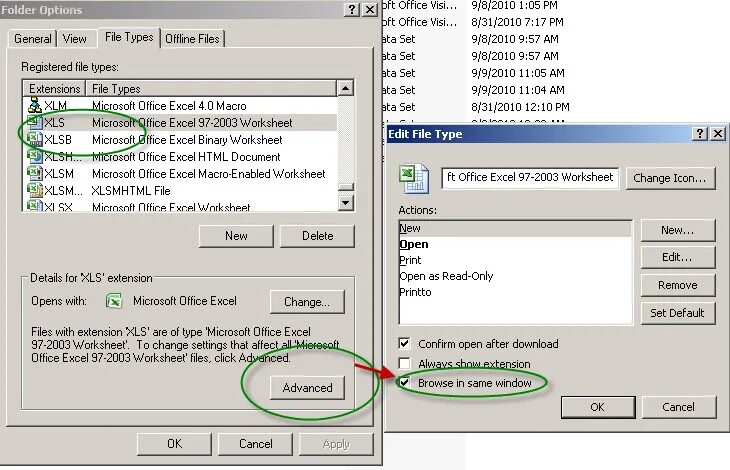Click date 8/31/2010 7:17 PM in background list
Screen dimensions: 730x470
point(517,22)
